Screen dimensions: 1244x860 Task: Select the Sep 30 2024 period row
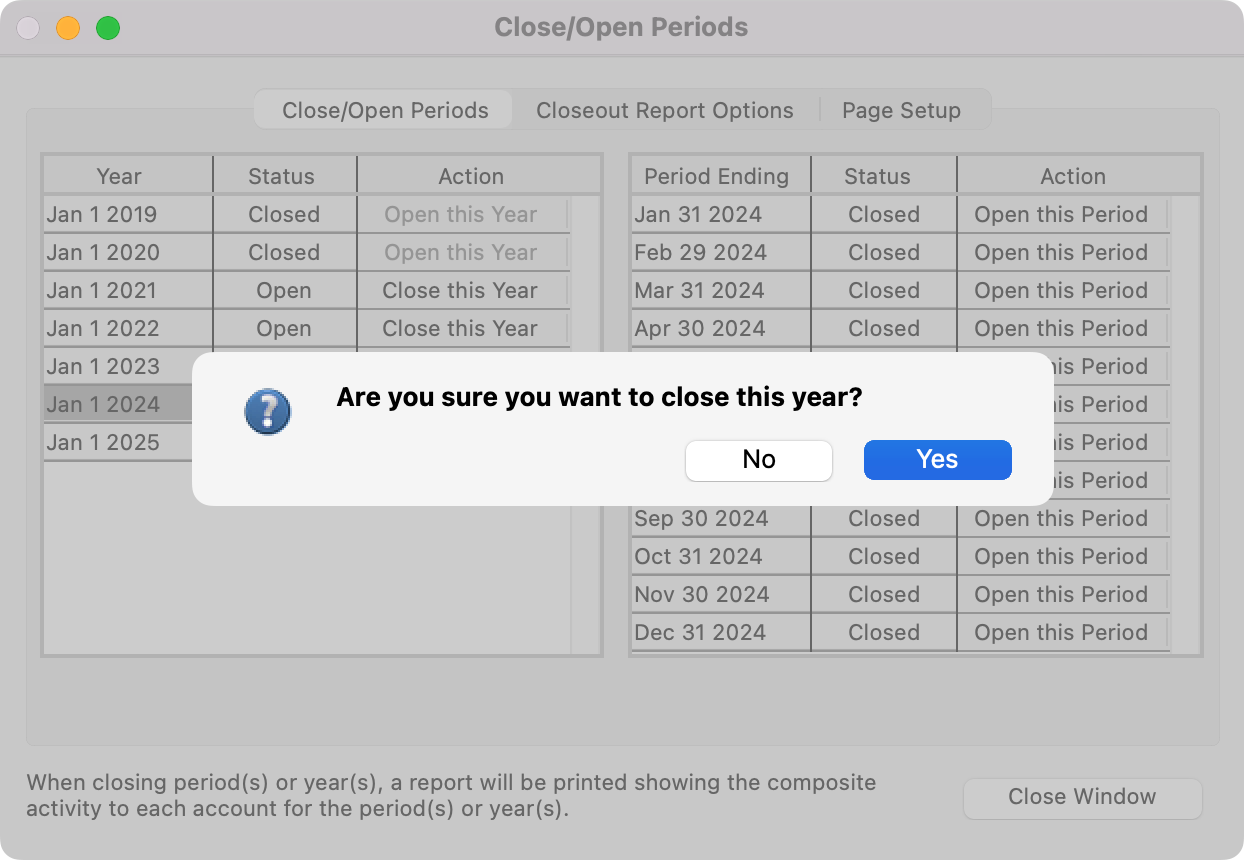(701, 519)
